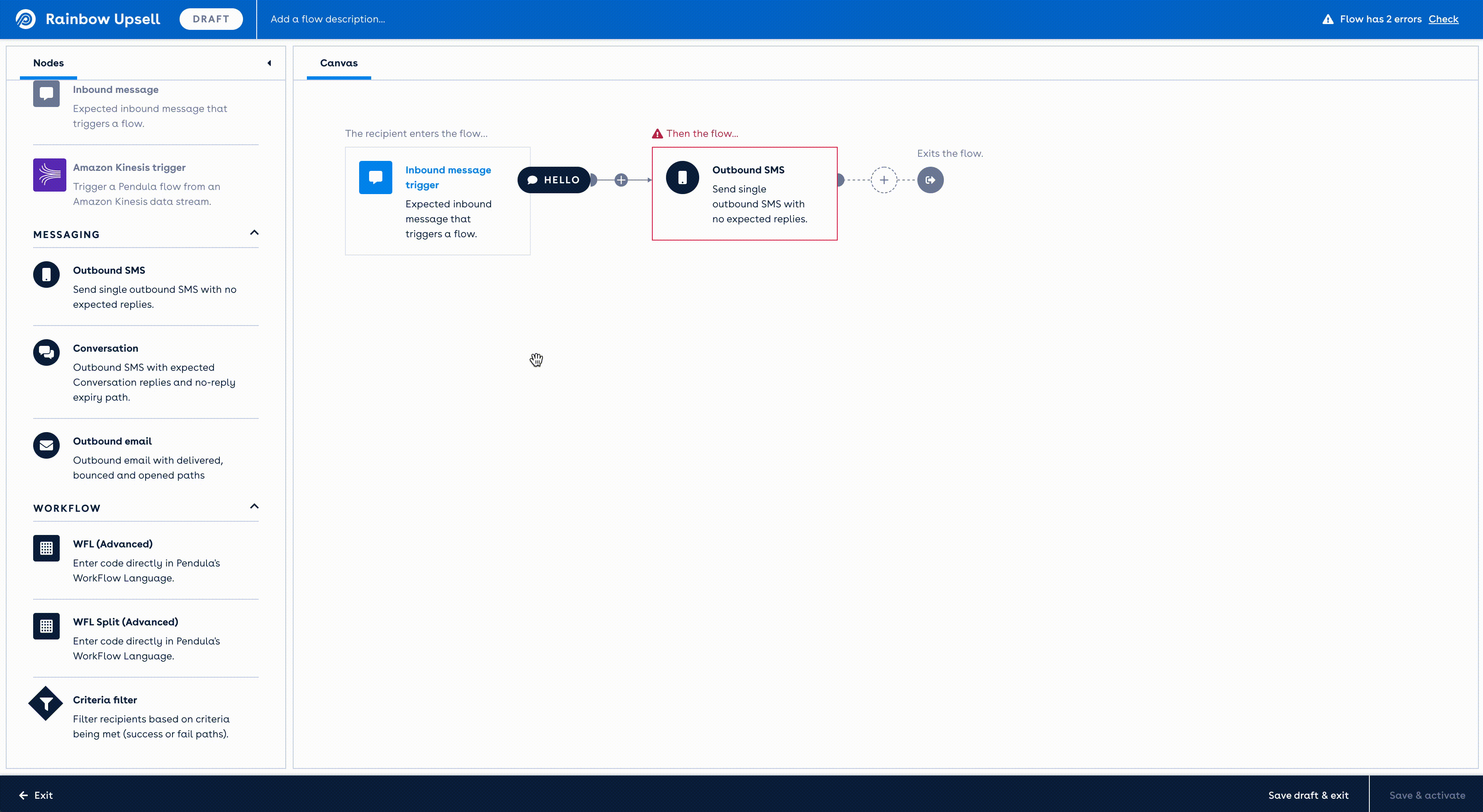Click 'The recipient enters the flow...' label

(x=416, y=134)
